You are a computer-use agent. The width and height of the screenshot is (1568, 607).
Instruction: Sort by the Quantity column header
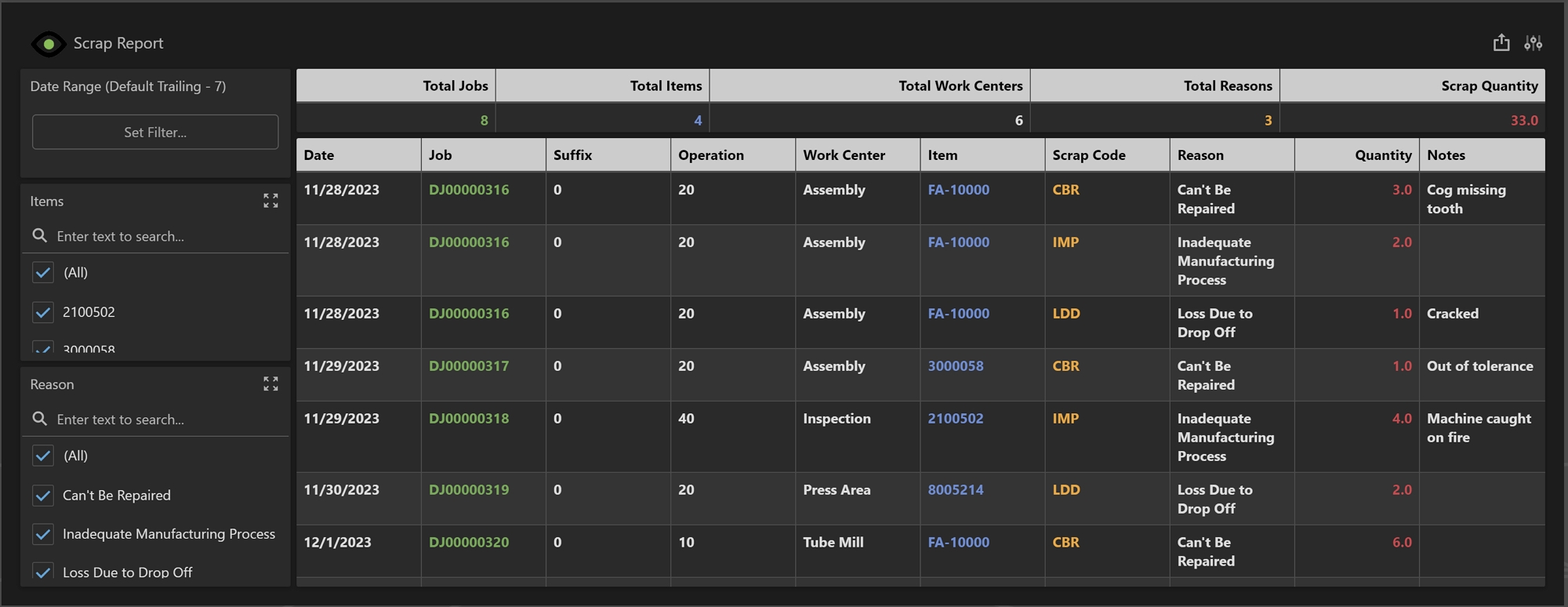(1357, 155)
